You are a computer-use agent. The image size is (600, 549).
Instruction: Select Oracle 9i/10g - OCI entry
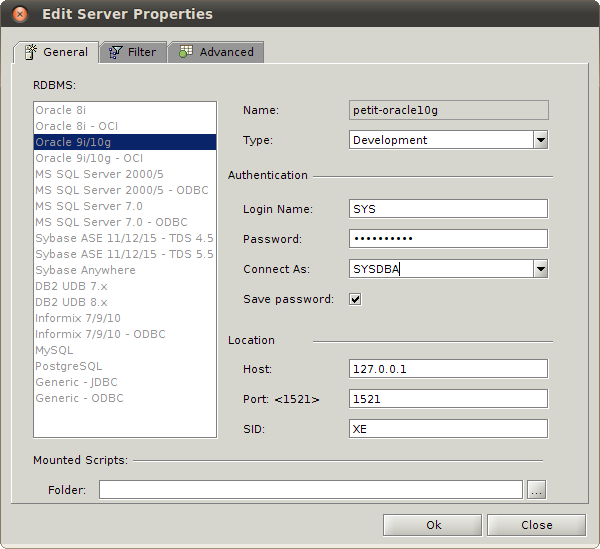coord(125,158)
